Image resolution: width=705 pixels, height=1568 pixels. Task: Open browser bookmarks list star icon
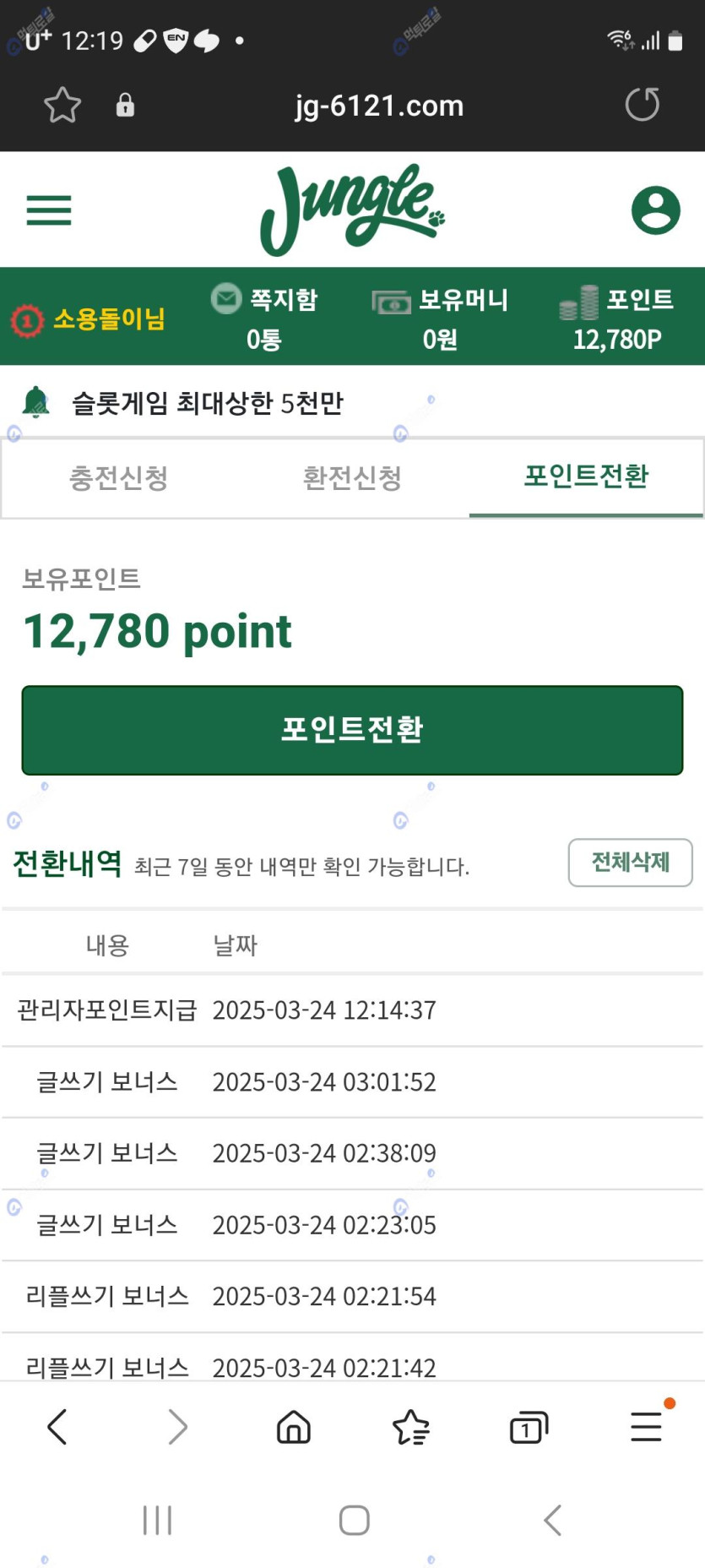point(411,1428)
